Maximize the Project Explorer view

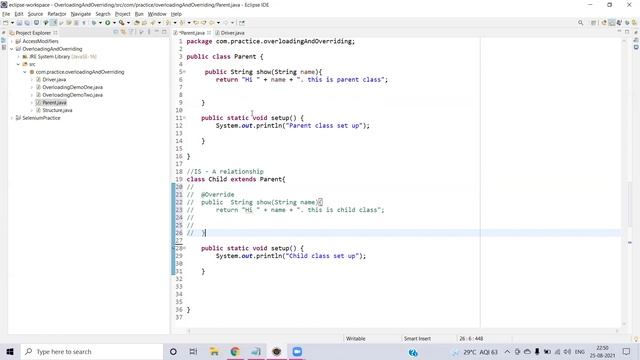pos(164,32)
